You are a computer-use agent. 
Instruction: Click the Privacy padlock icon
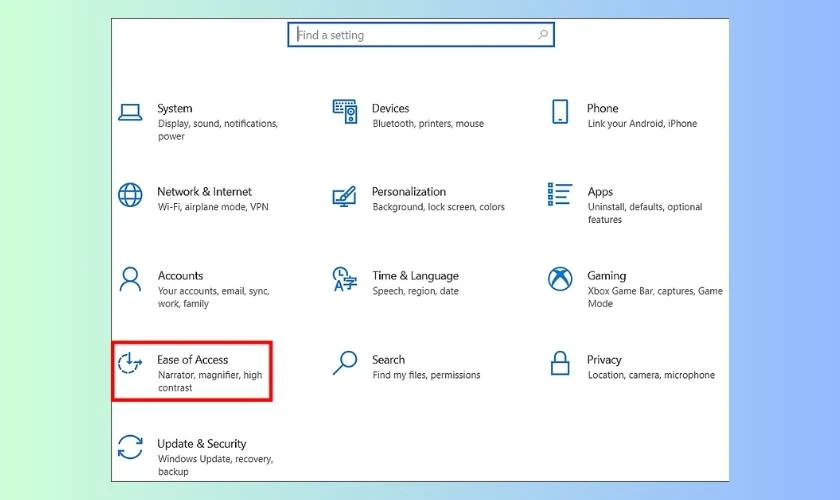pos(560,363)
